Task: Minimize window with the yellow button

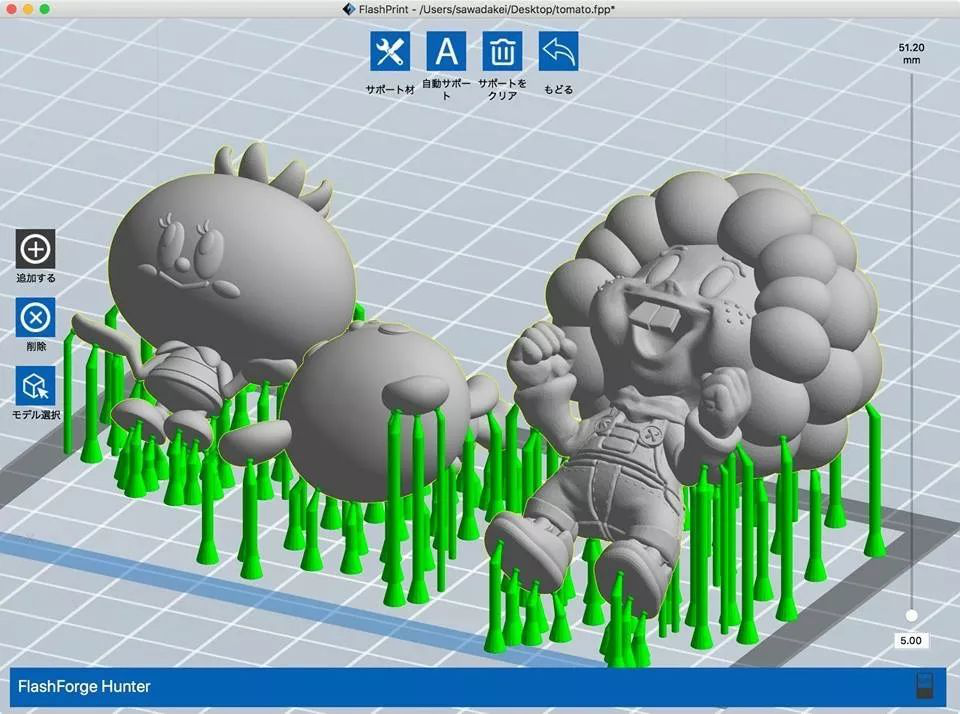Action: click(28, 9)
